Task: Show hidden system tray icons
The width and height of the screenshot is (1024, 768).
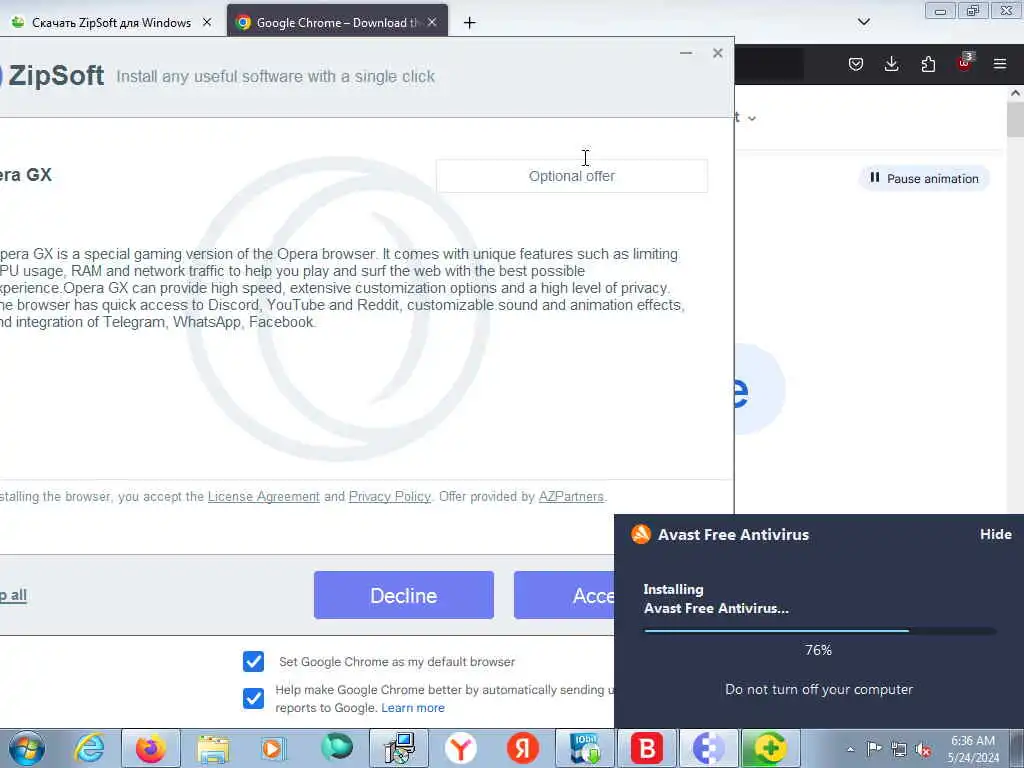Action: 850,749
